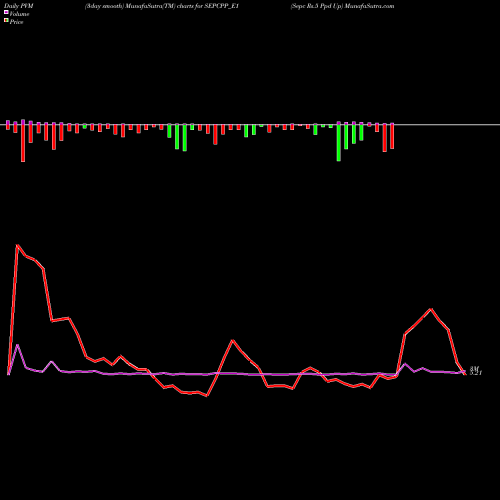
Task: Click the '3M' value label at line end
Action: pos(474,368)
